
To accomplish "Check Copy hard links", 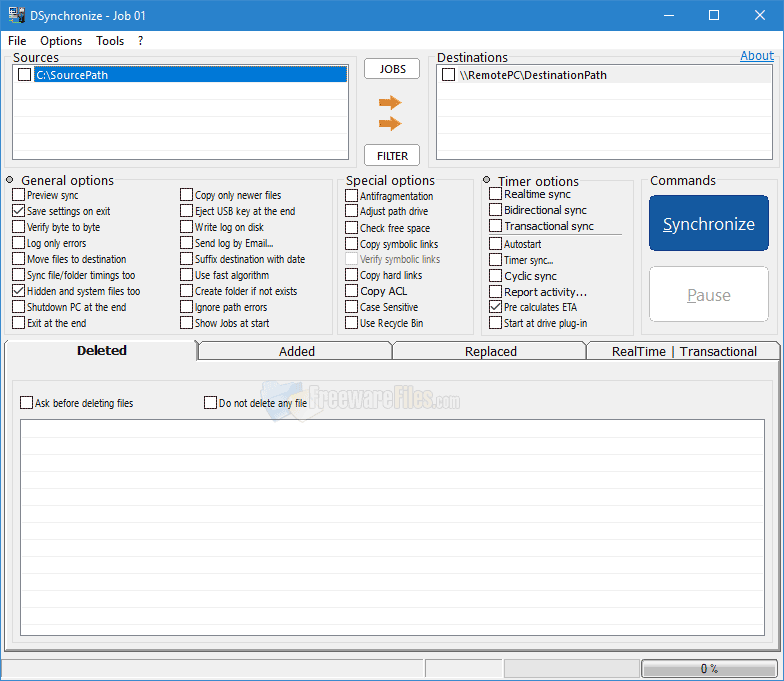I will (x=352, y=275).
